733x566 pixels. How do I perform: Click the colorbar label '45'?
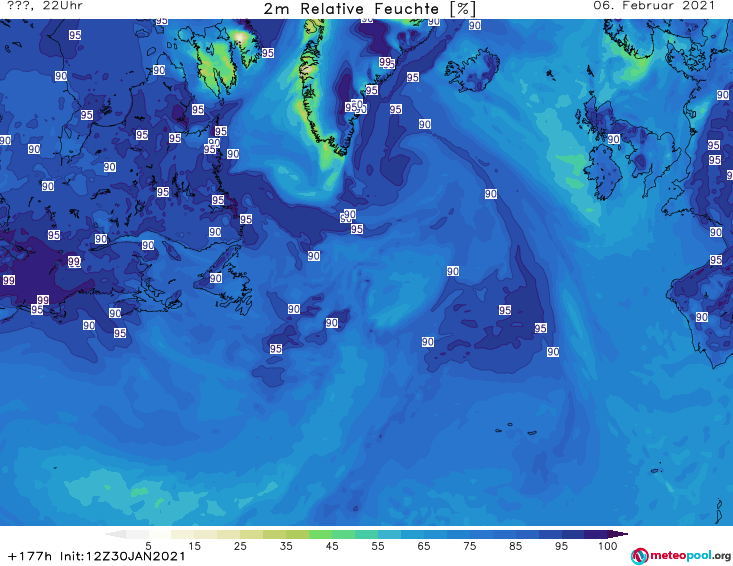332,546
